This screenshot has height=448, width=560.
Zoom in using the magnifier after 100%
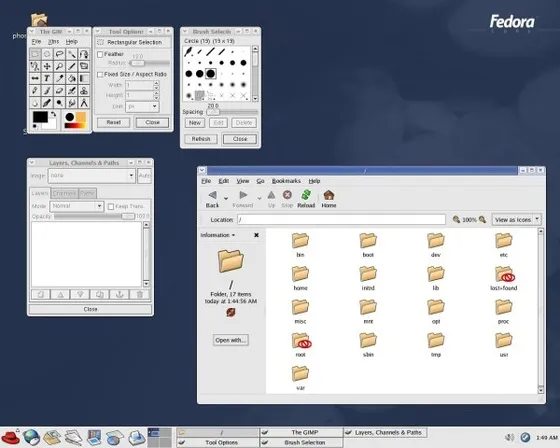click(482, 219)
